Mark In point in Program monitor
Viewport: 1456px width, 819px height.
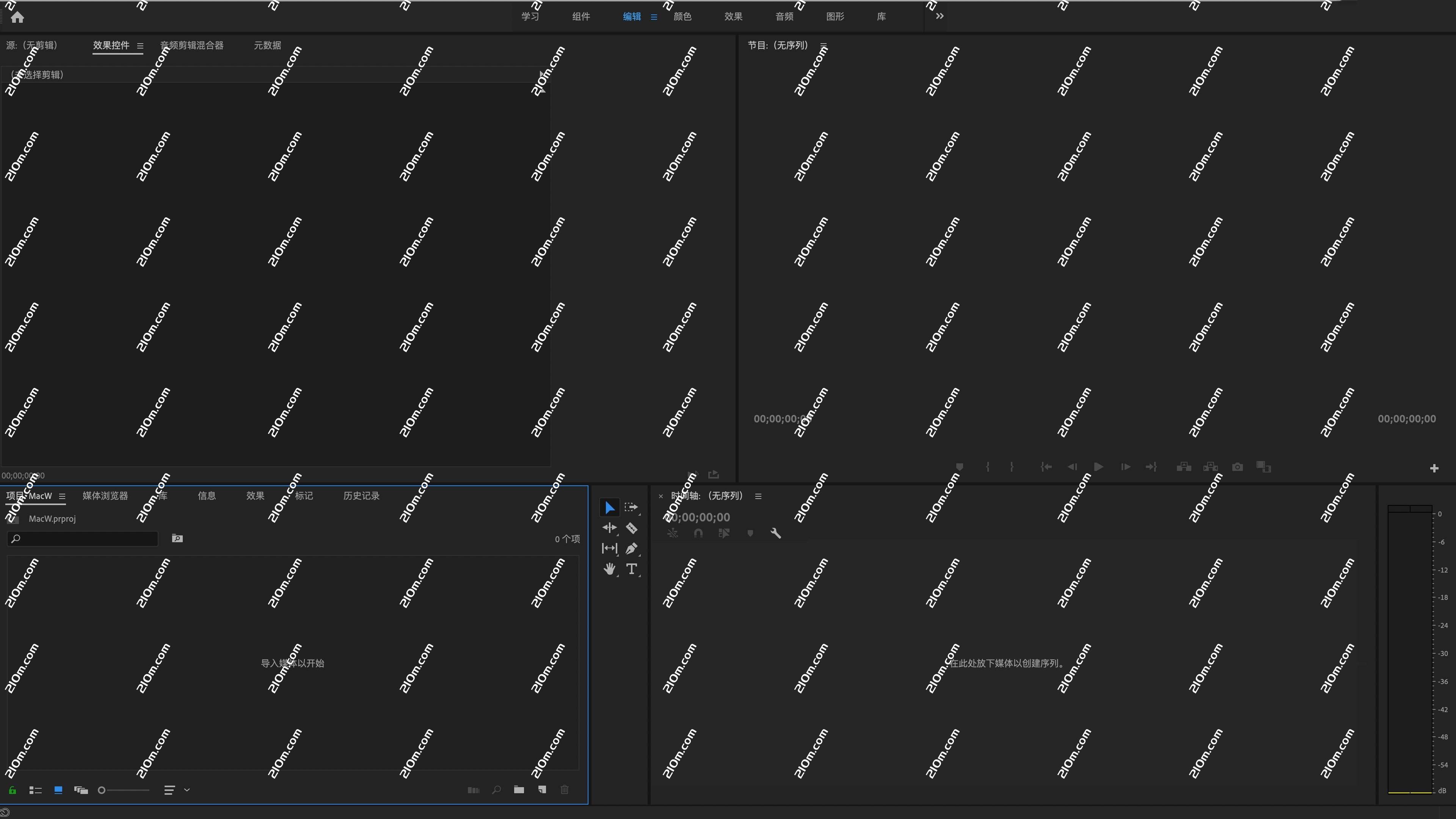987,467
